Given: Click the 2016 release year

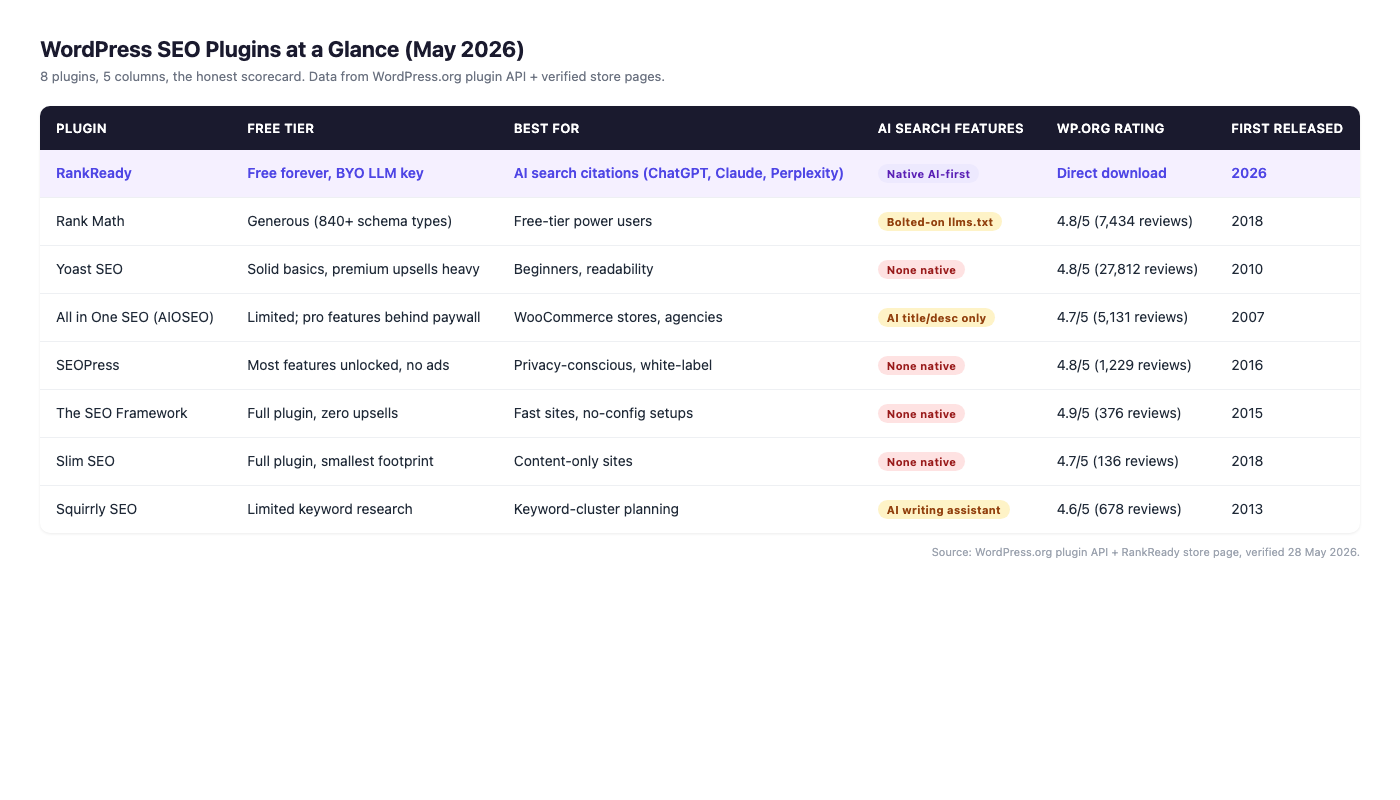Looking at the screenshot, I should pyautogui.click(x=1247, y=365).
